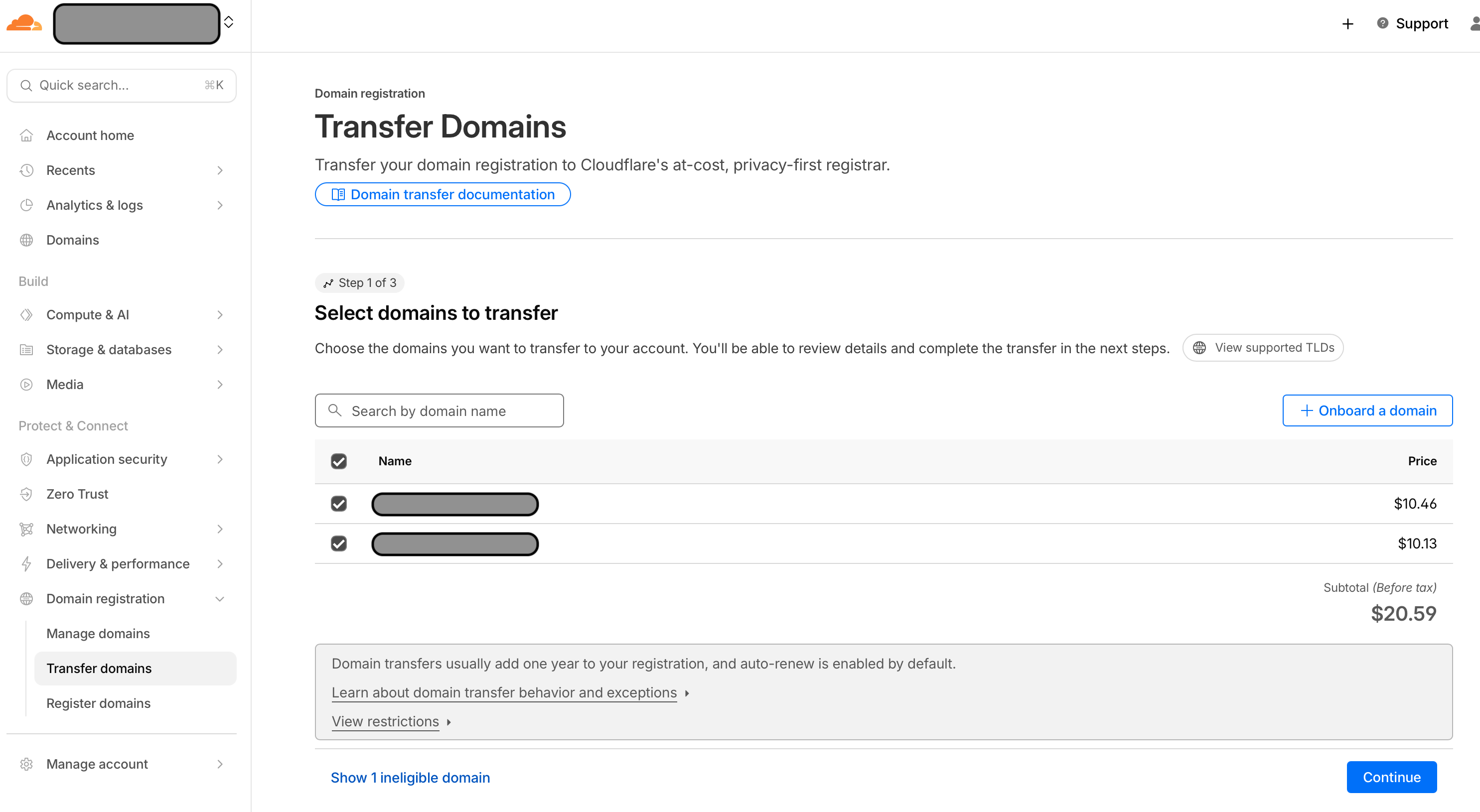Image resolution: width=1480 pixels, height=812 pixels.
Task: Expand the Media chevron
Action: point(220,385)
